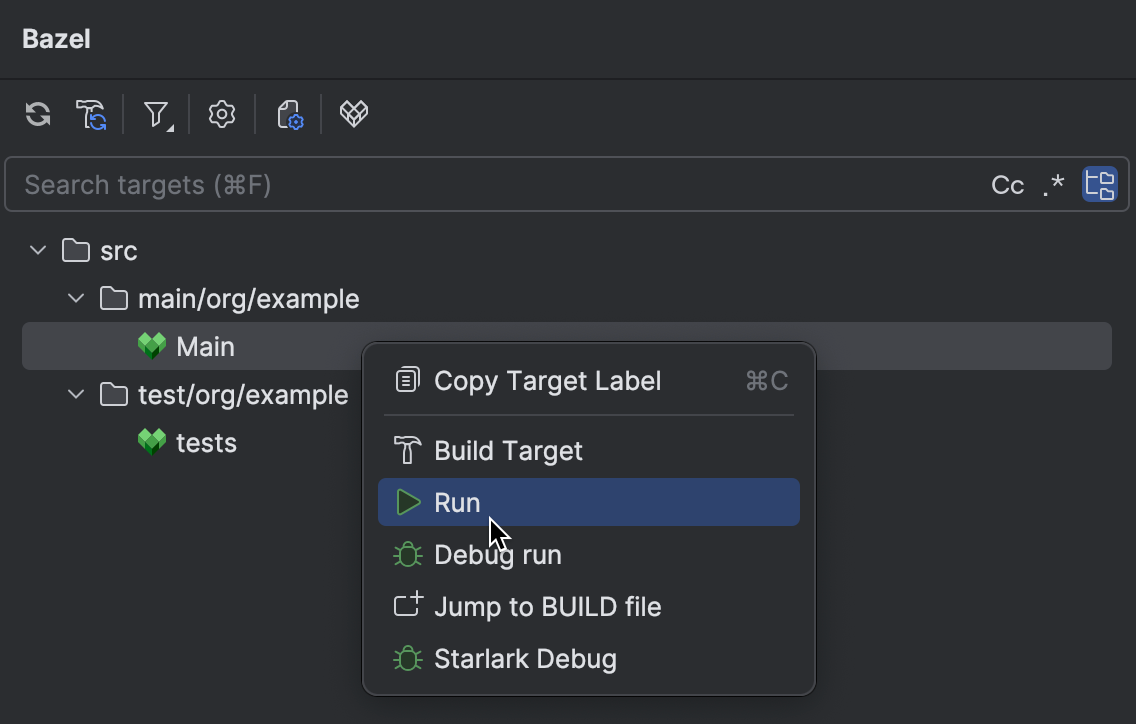Select Copy Target Label from context menu
1136x724 pixels.
(547, 380)
